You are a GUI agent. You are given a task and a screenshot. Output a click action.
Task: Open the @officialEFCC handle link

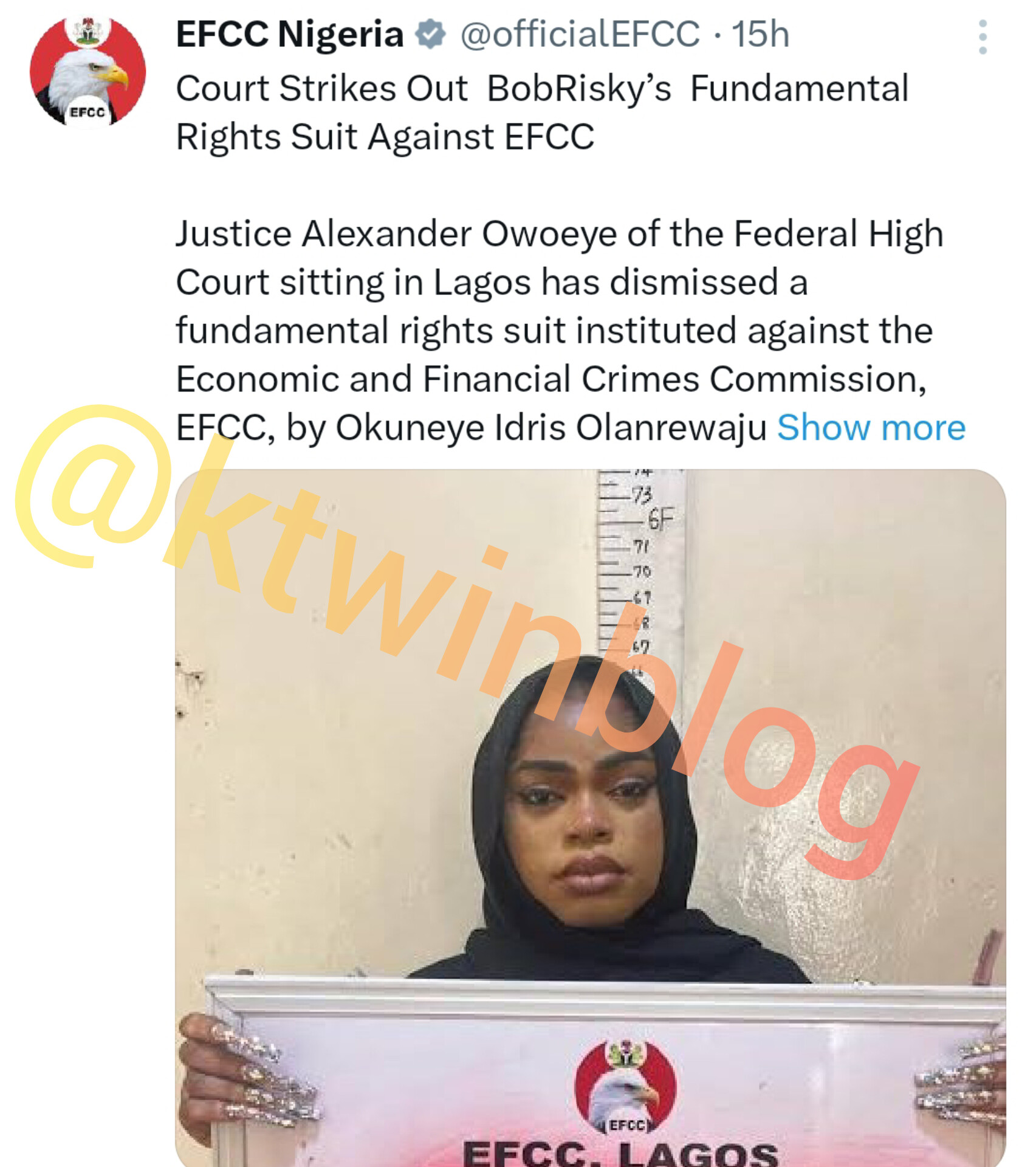click(x=580, y=34)
